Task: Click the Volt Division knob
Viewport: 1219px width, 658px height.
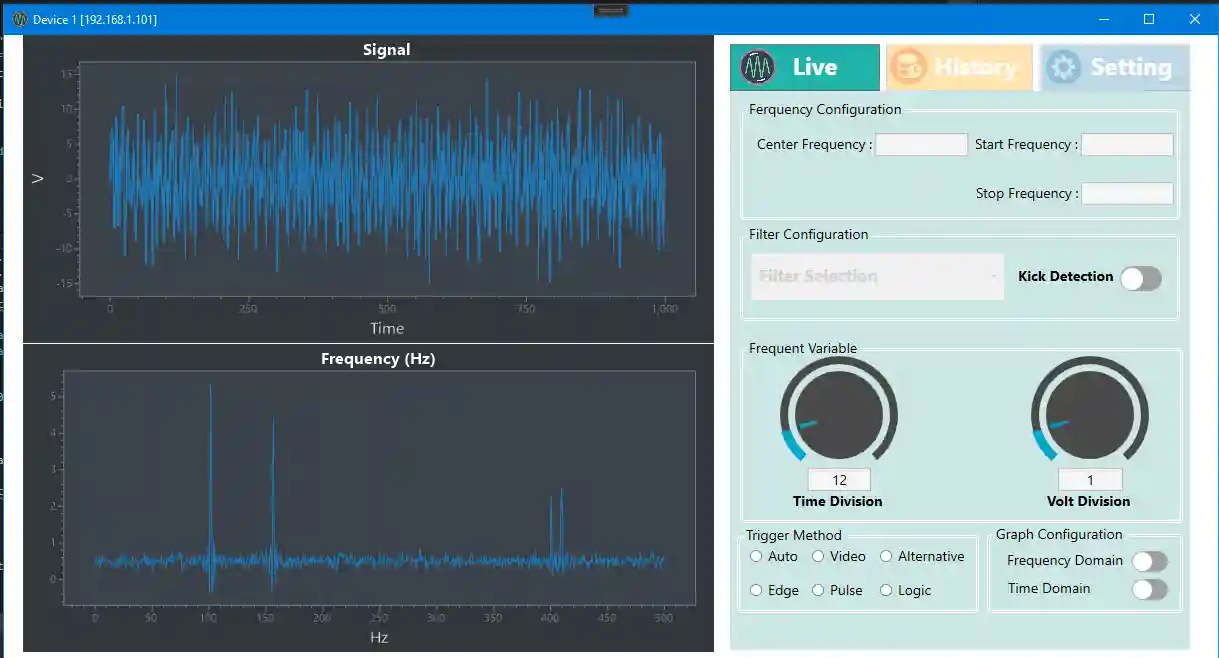Action: 1090,414
